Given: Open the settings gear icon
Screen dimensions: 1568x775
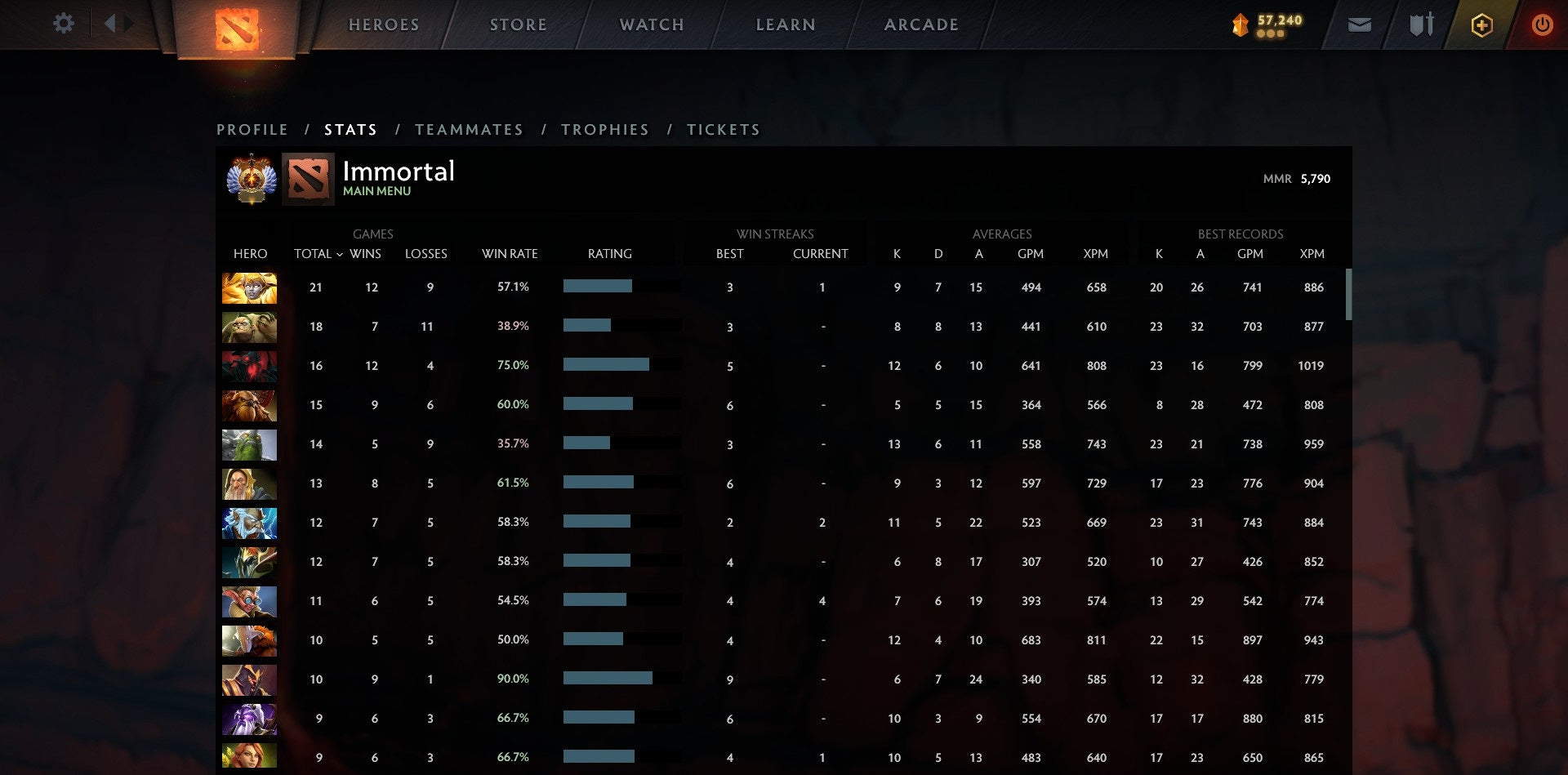Looking at the screenshot, I should pyautogui.click(x=64, y=24).
